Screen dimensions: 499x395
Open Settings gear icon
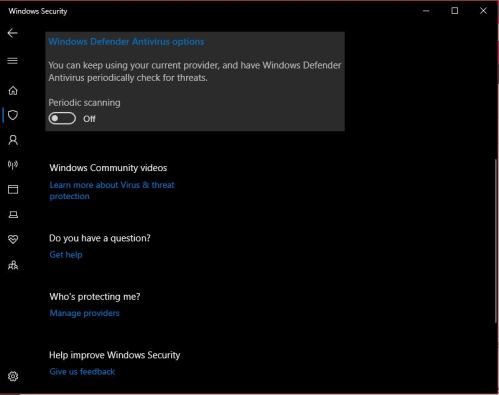[13, 376]
